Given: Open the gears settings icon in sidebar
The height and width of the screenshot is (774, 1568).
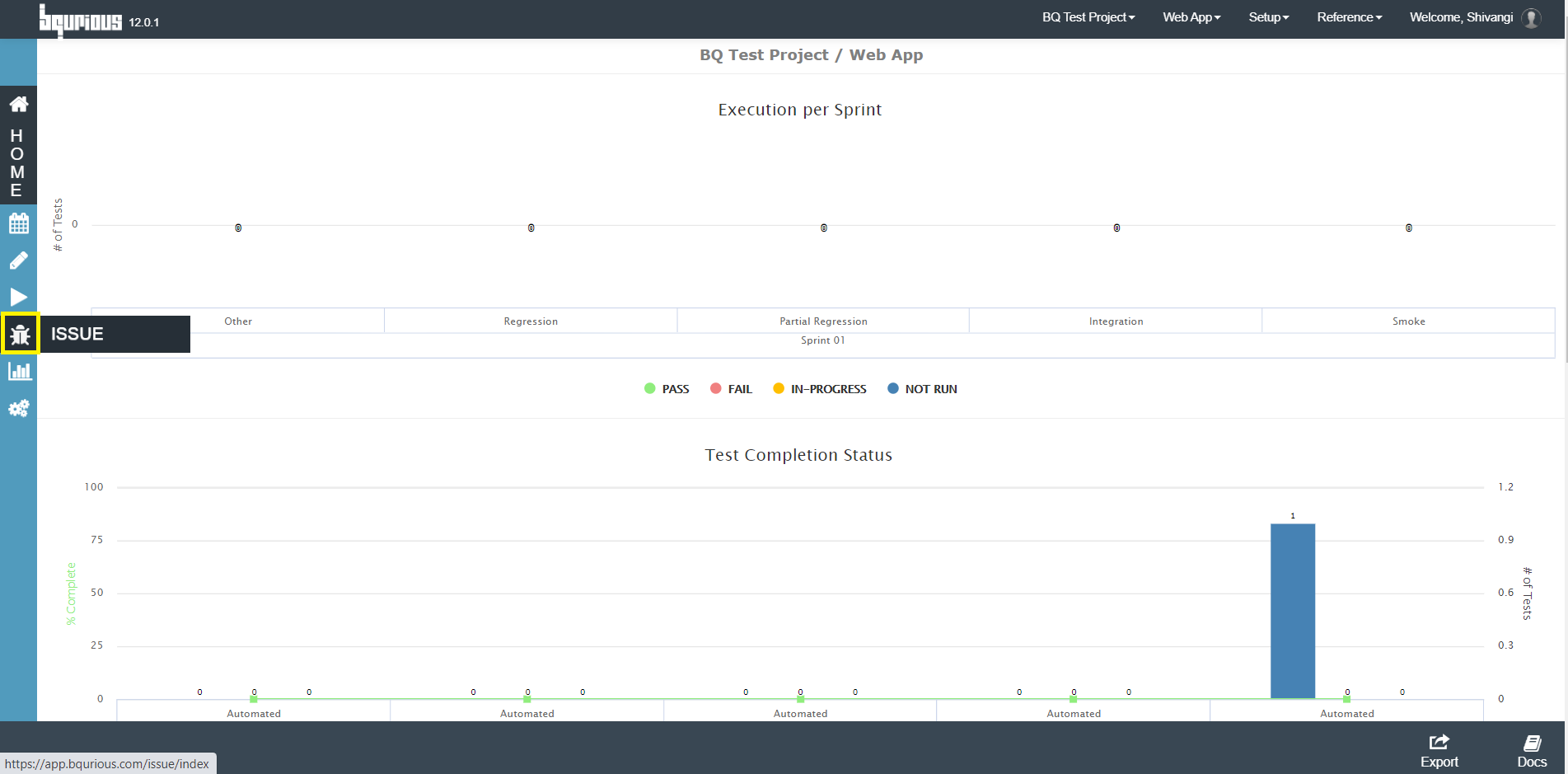Looking at the screenshot, I should click(x=19, y=408).
